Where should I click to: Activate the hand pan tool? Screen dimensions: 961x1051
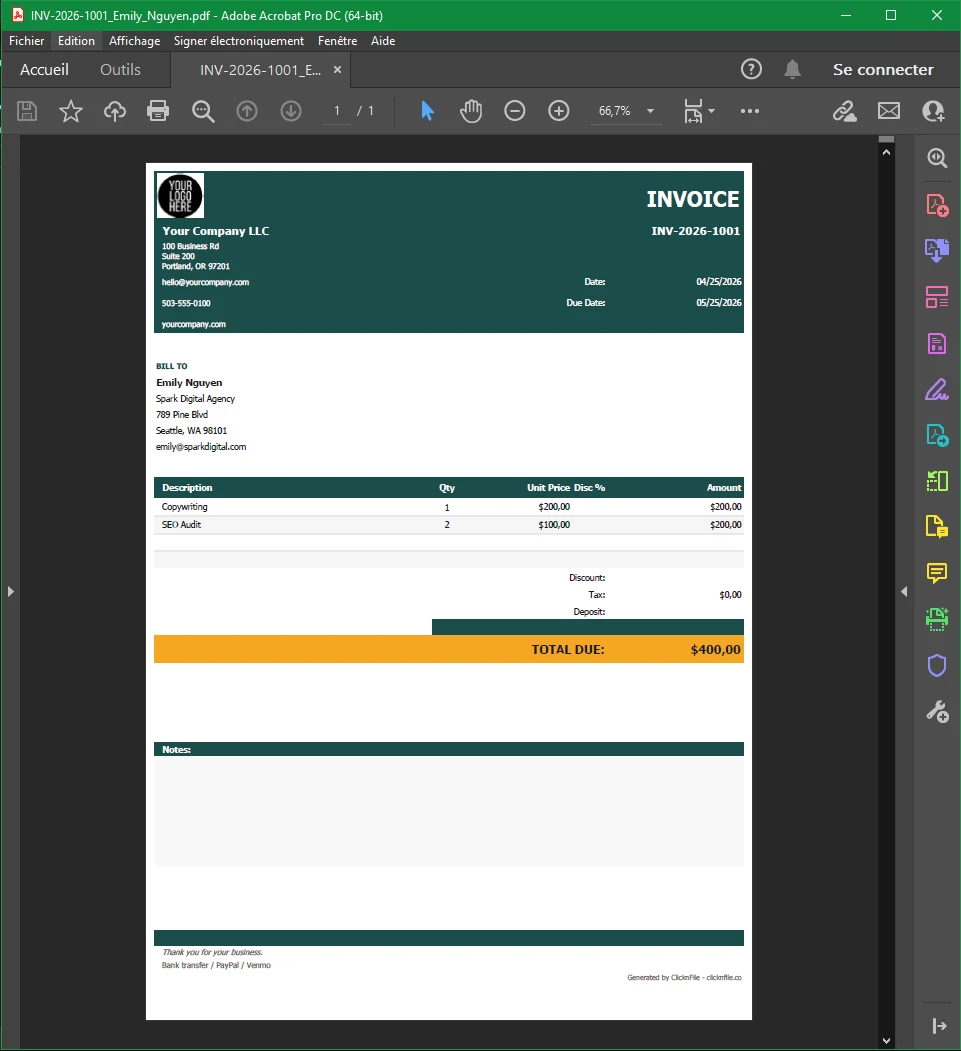tap(471, 111)
